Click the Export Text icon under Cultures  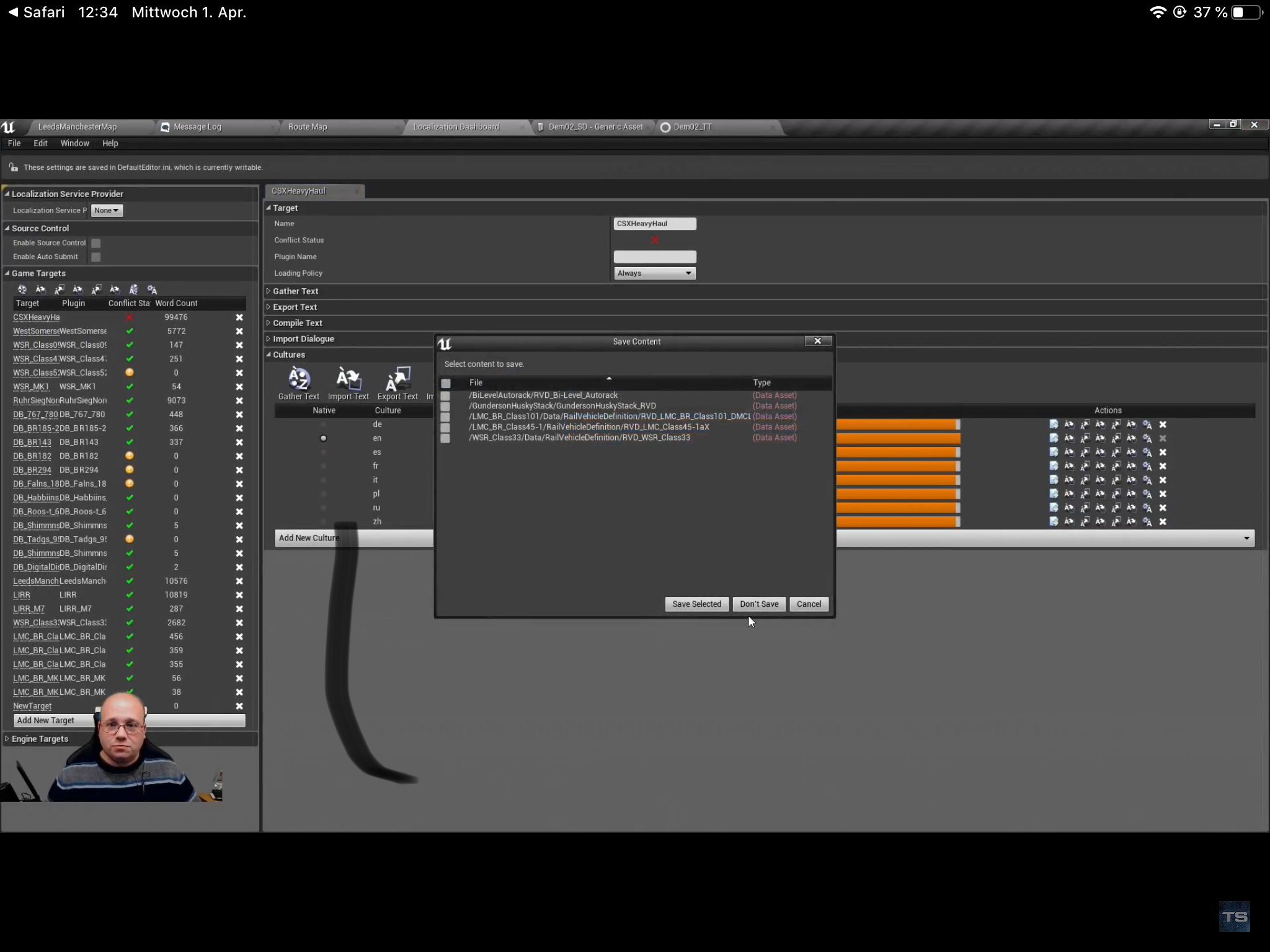[x=397, y=379]
